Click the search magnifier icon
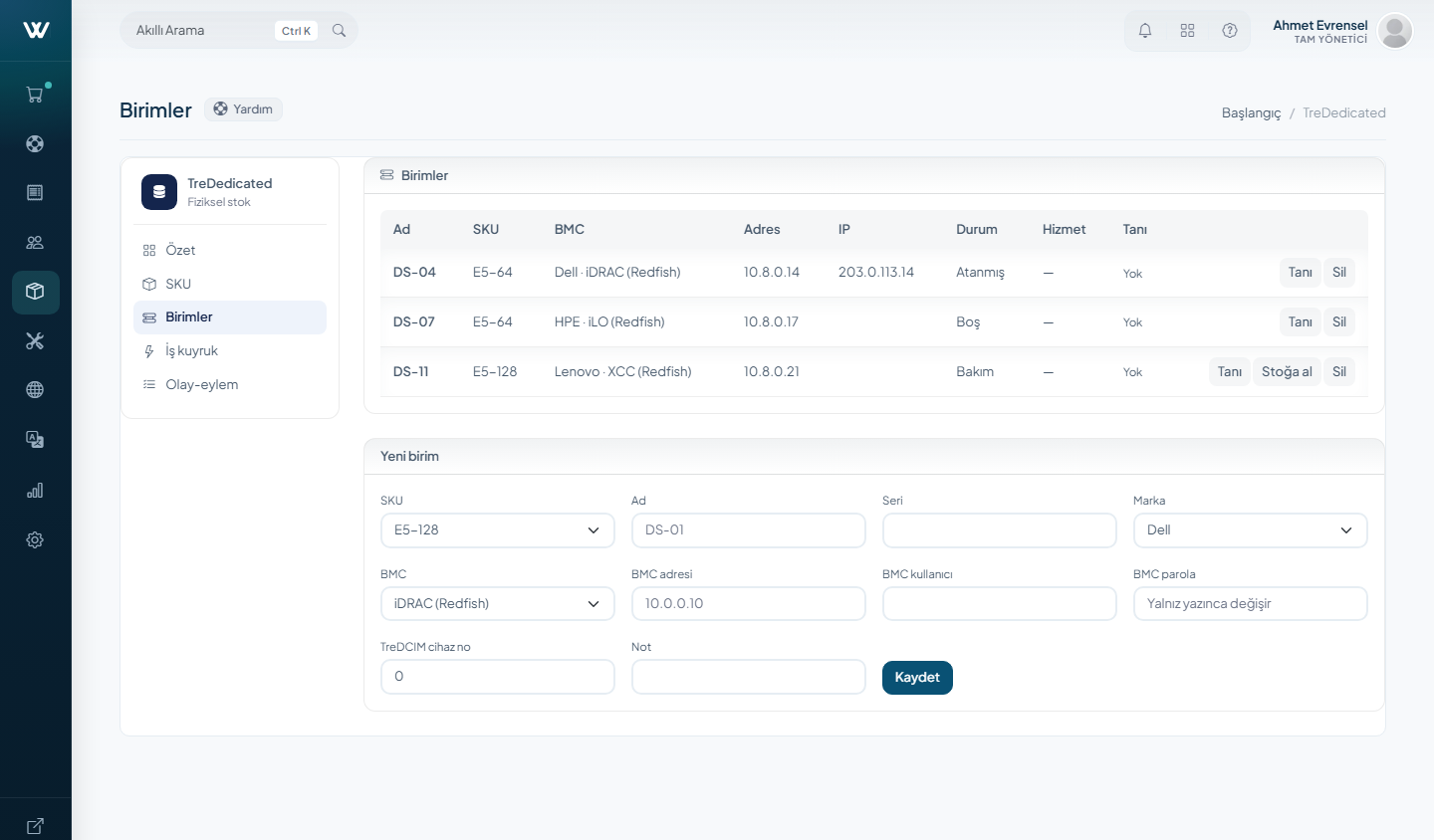Viewport: 1434px width, 840px height. pos(339,31)
